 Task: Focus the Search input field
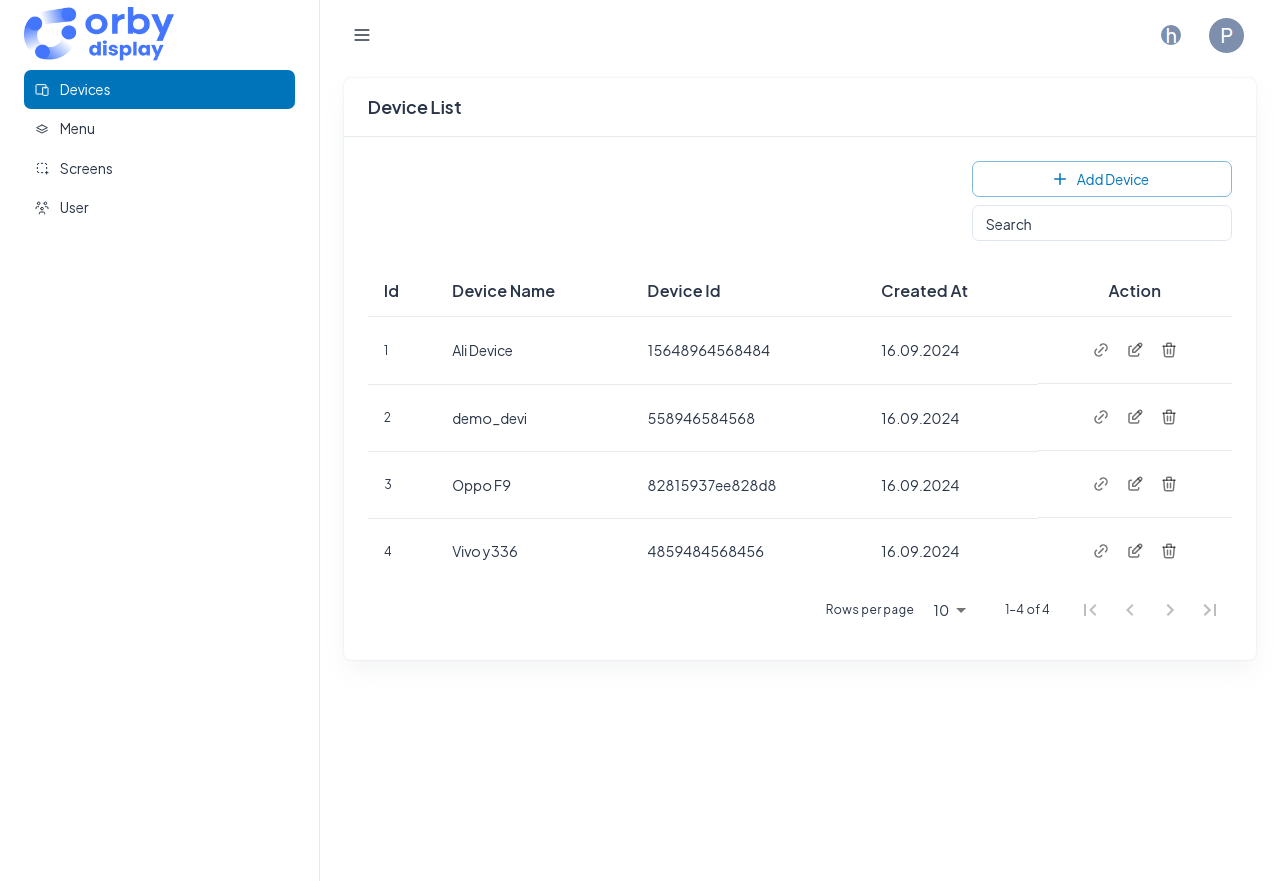1101,224
